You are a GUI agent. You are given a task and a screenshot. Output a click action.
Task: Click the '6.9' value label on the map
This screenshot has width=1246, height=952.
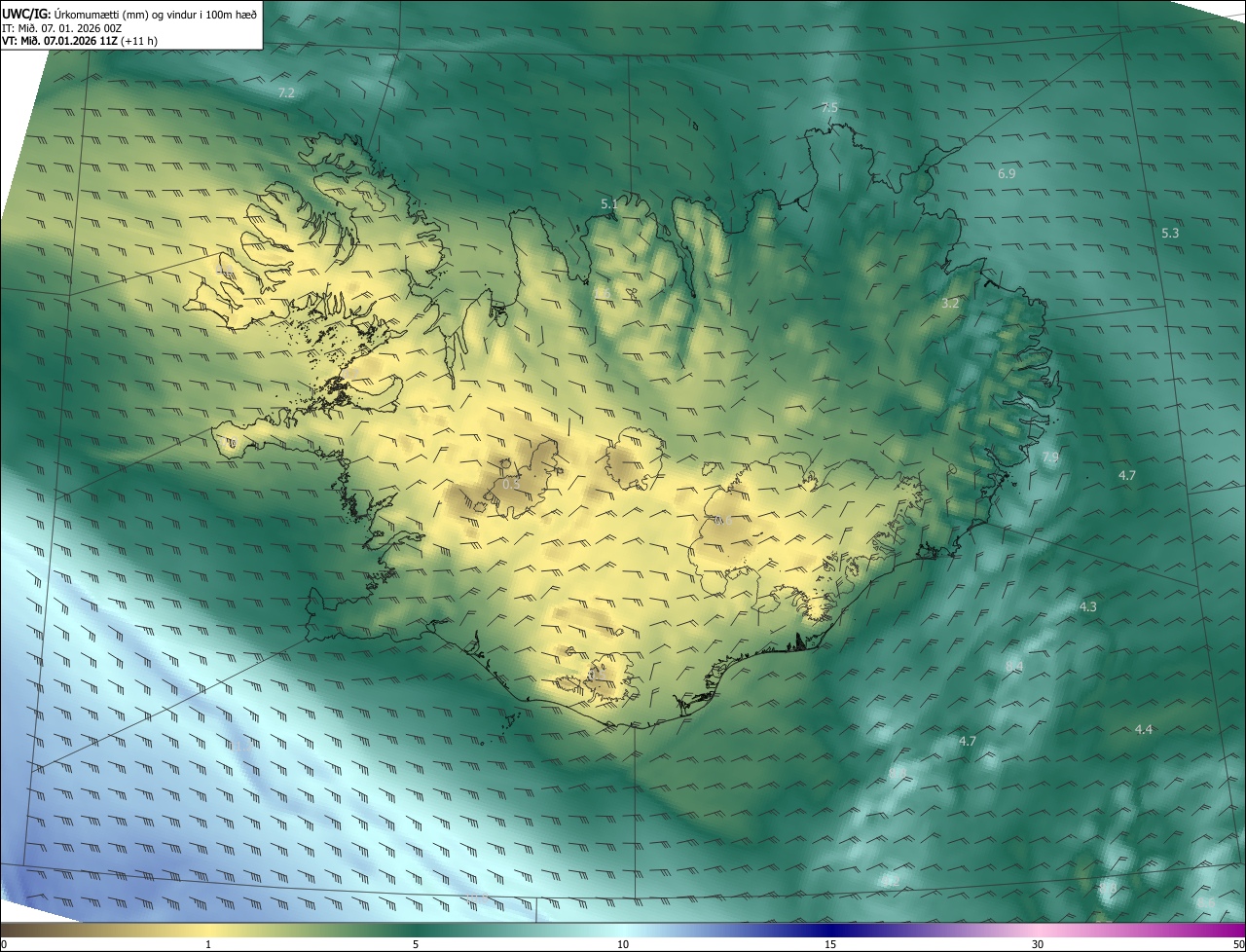pos(1007,174)
